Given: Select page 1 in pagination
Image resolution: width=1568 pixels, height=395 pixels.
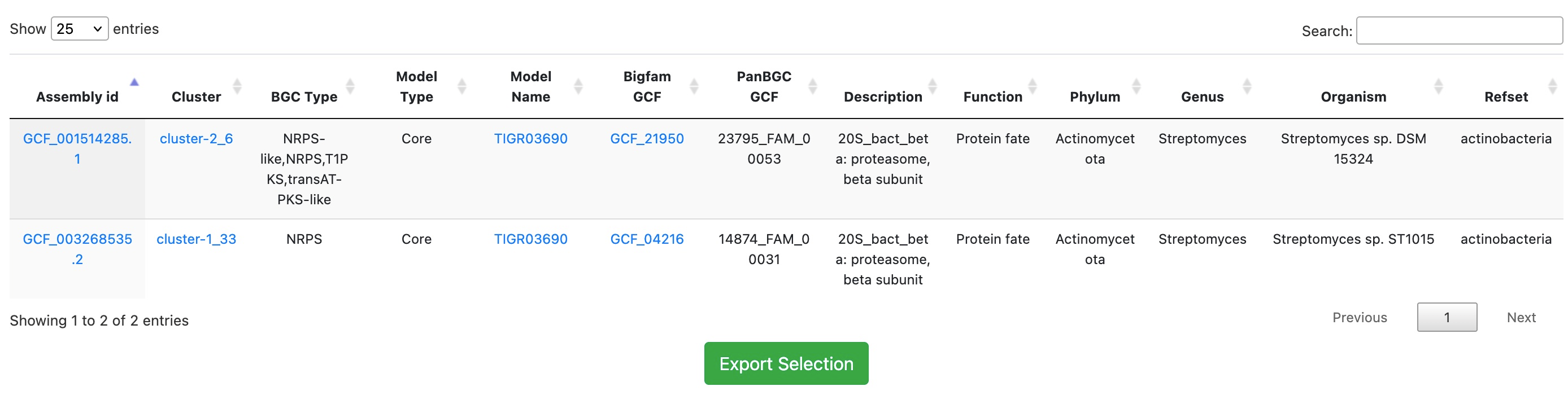Looking at the screenshot, I should pyautogui.click(x=1447, y=317).
